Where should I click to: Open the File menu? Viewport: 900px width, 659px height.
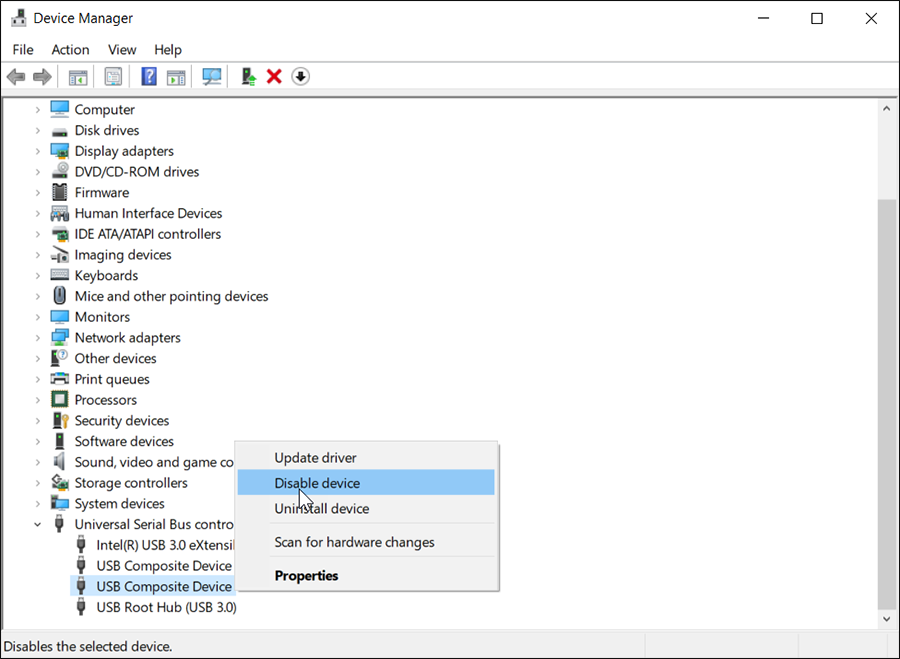click(x=23, y=50)
